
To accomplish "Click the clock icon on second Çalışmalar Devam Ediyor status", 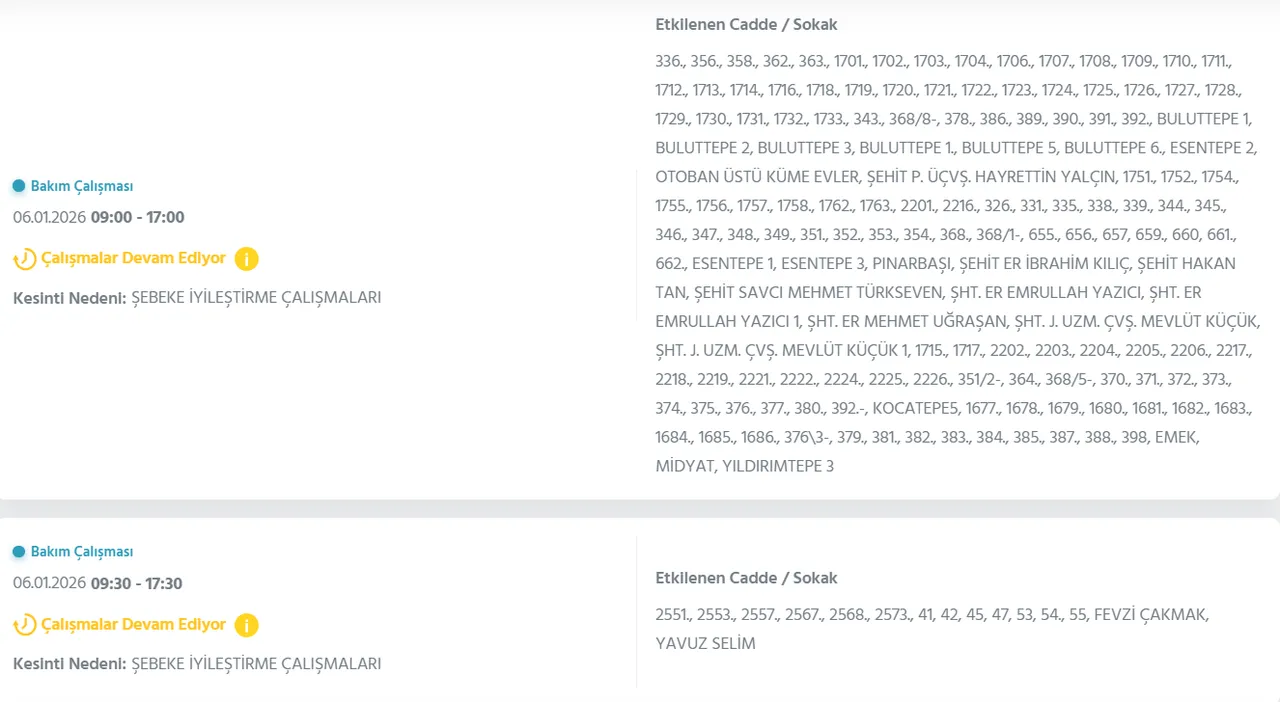I will click(22, 624).
